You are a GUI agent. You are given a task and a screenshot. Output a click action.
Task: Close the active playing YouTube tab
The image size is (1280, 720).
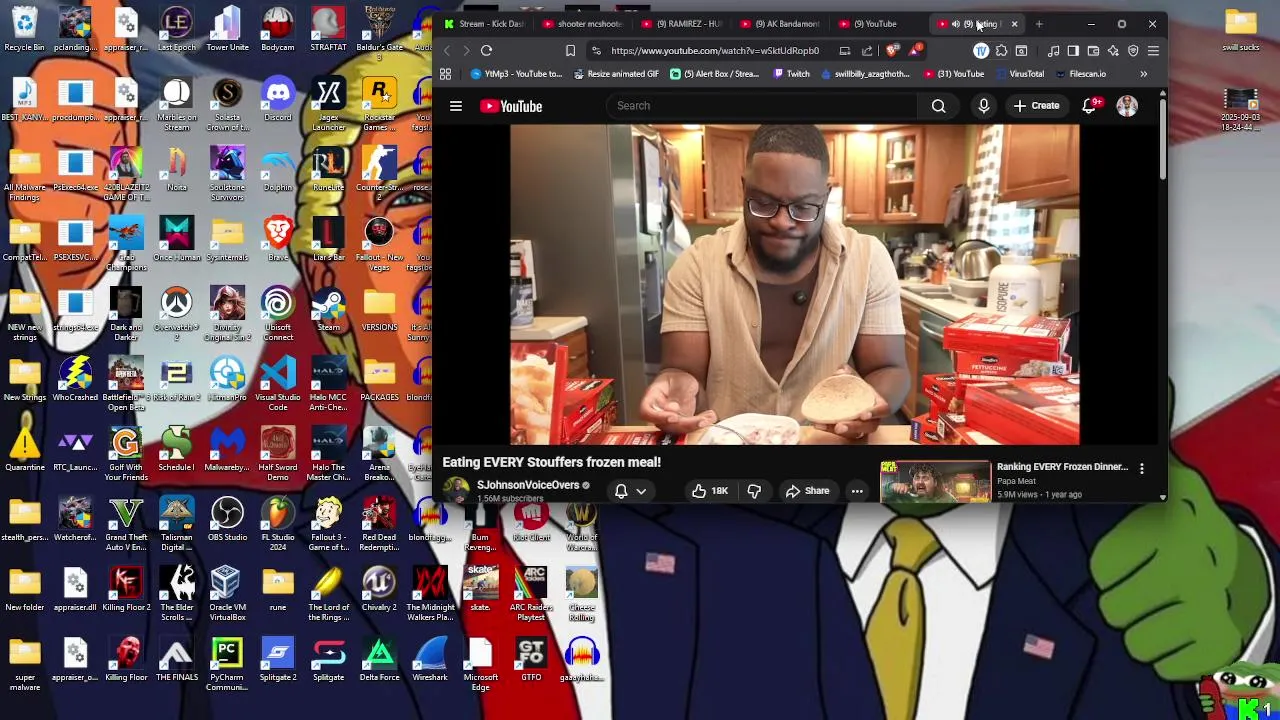(1014, 24)
